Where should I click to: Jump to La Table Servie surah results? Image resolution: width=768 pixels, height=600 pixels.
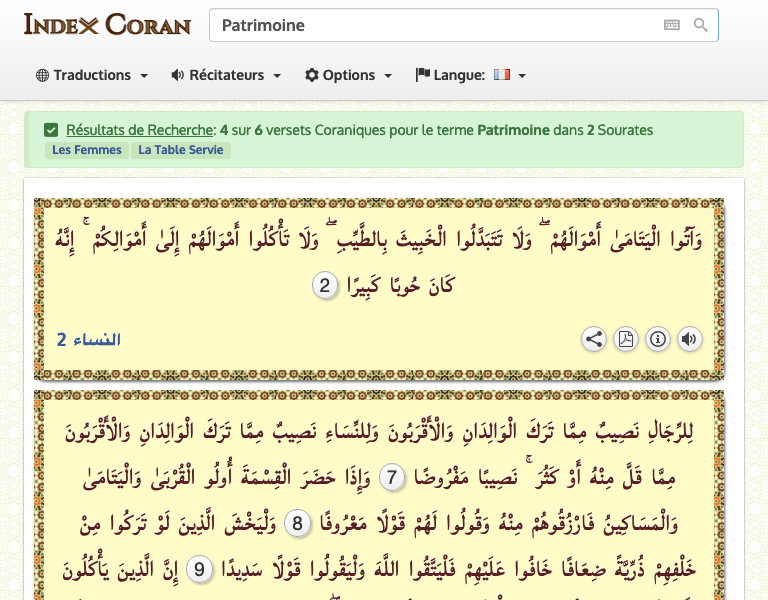click(x=181, y=150)
